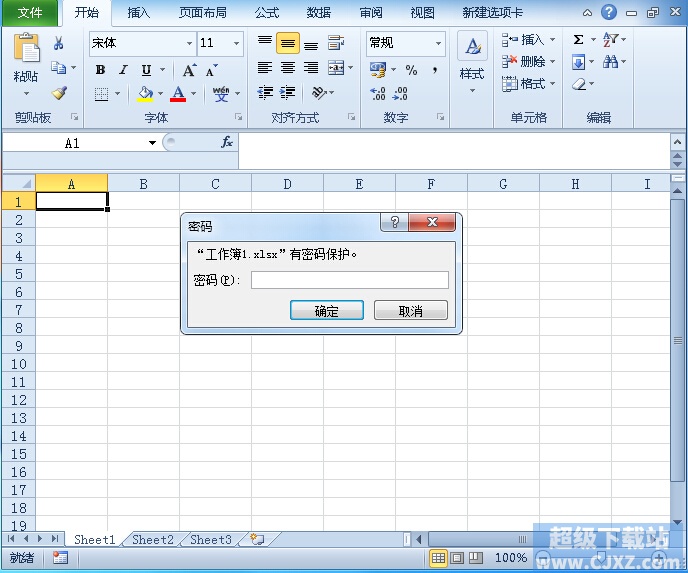Select the Format Painter brush
The height and width of the screenshot is (573, 688).
point(58,93)
